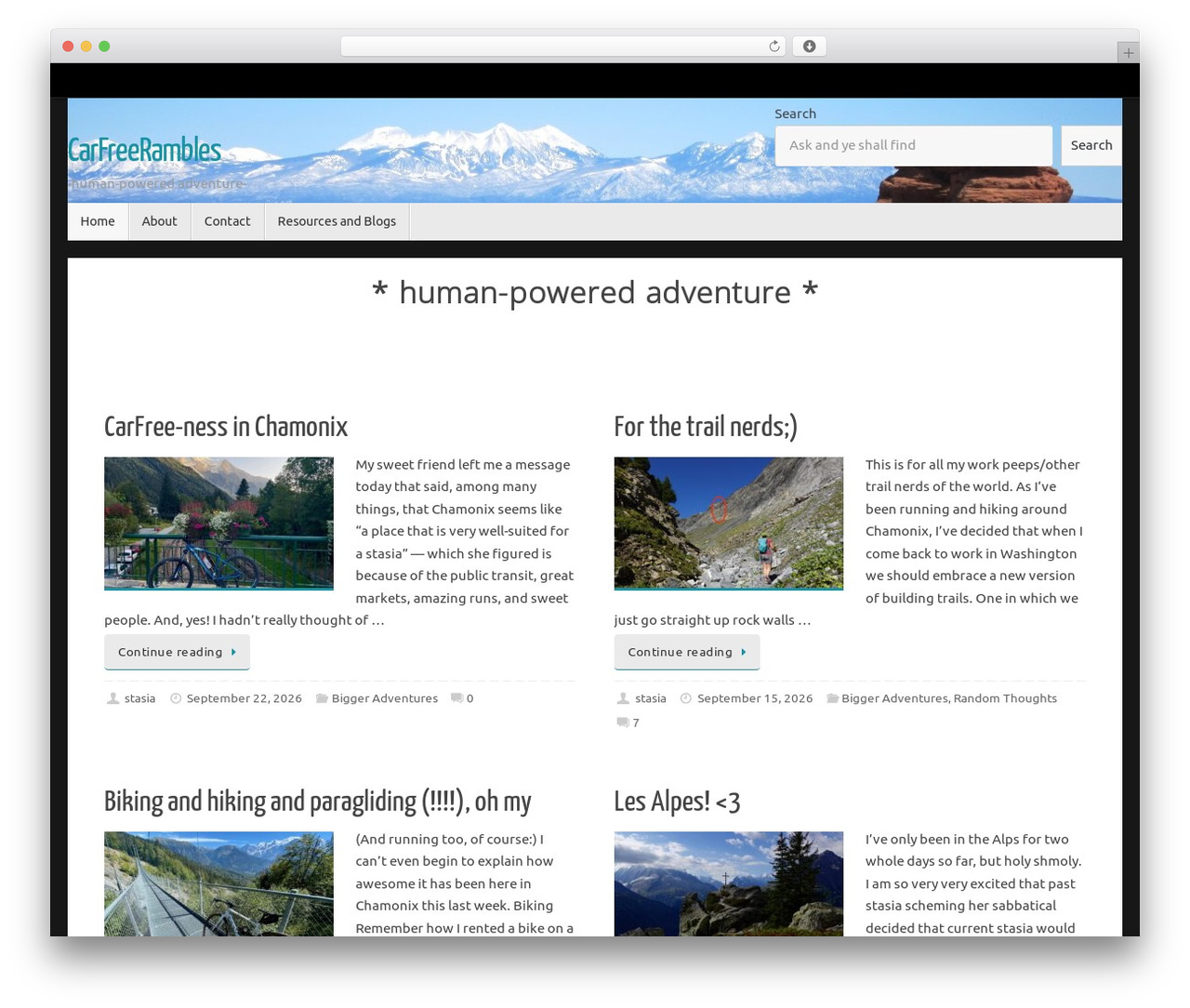Click the suspension bridge bike thumbnail

point(218,883)
